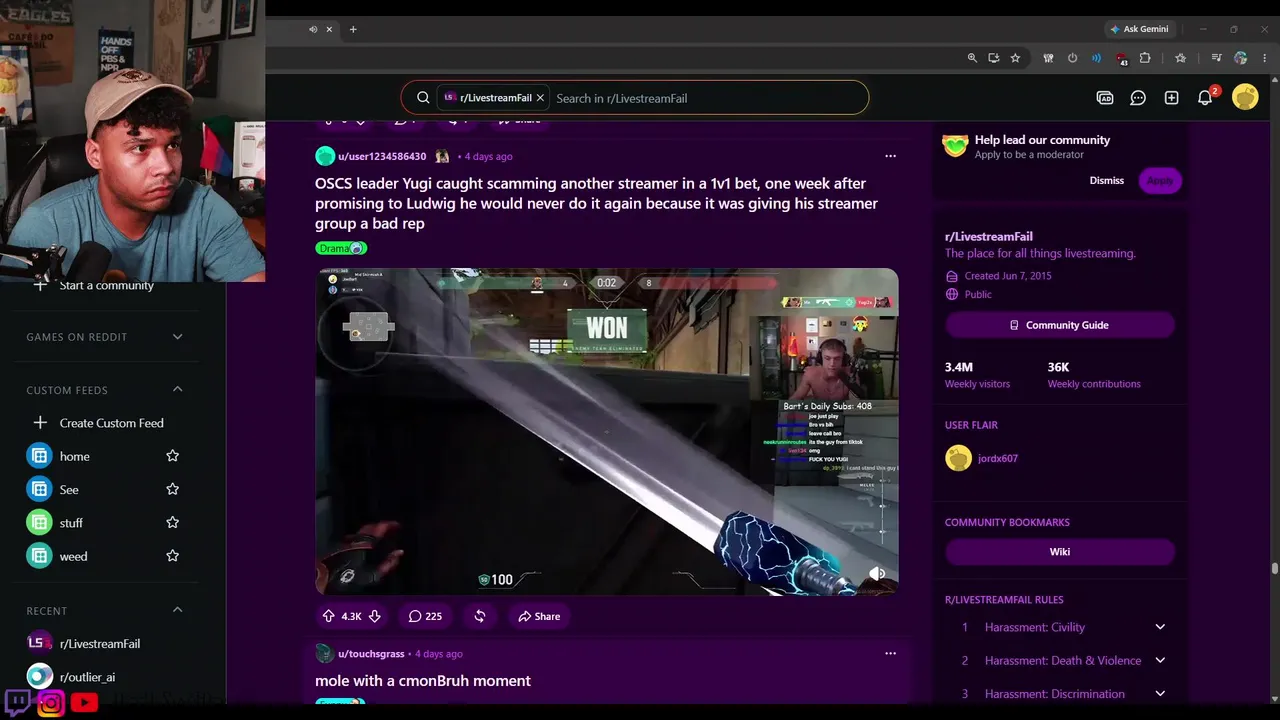This screenshot has height=720, width=1280.
Task: Click the red extension icon with badge 43
Action: [1121, 59]
